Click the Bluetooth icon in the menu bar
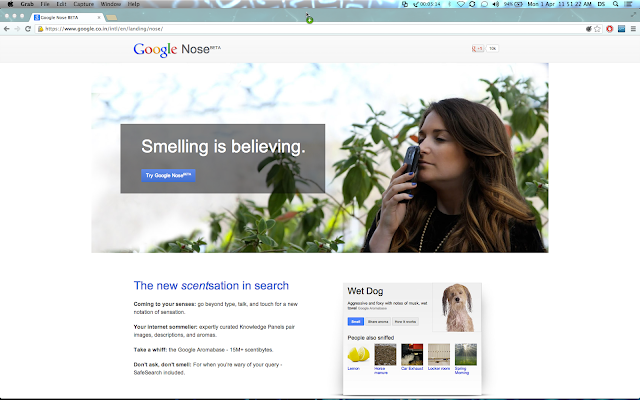Image resolution: width=640 pixels, height=400 pixels. [x=449, y=4]
